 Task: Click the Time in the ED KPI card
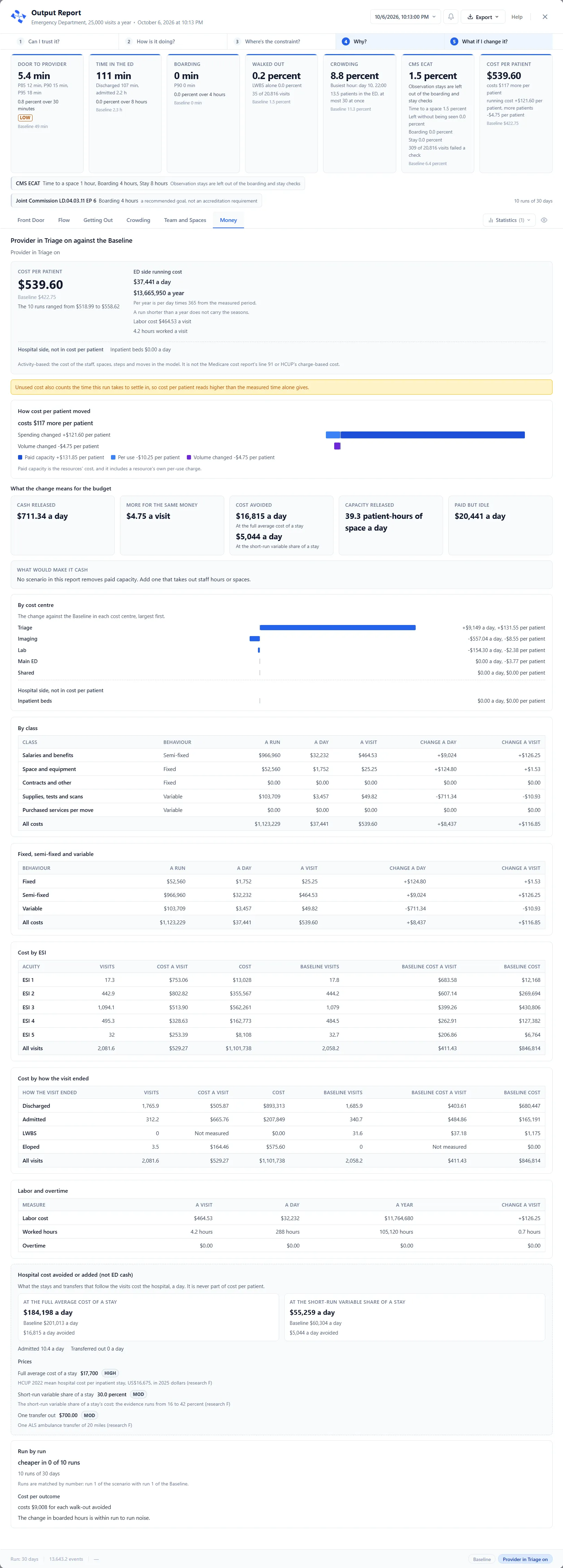coord(125,114)
